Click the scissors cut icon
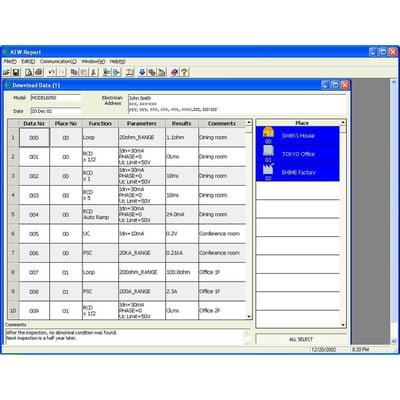The width and height of the screenshot is (400, 400). pyautogui.click(x=94, y=72)
